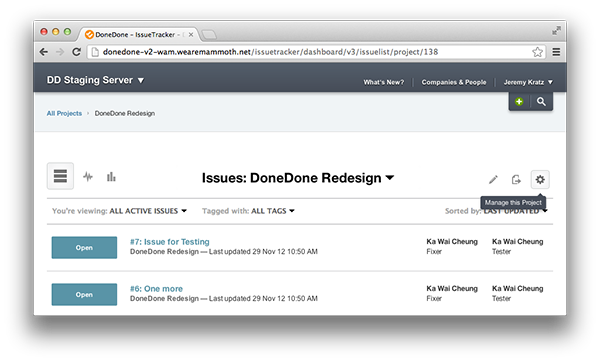Click the browser forward arrow
The image size is (600, 362).
60,52
